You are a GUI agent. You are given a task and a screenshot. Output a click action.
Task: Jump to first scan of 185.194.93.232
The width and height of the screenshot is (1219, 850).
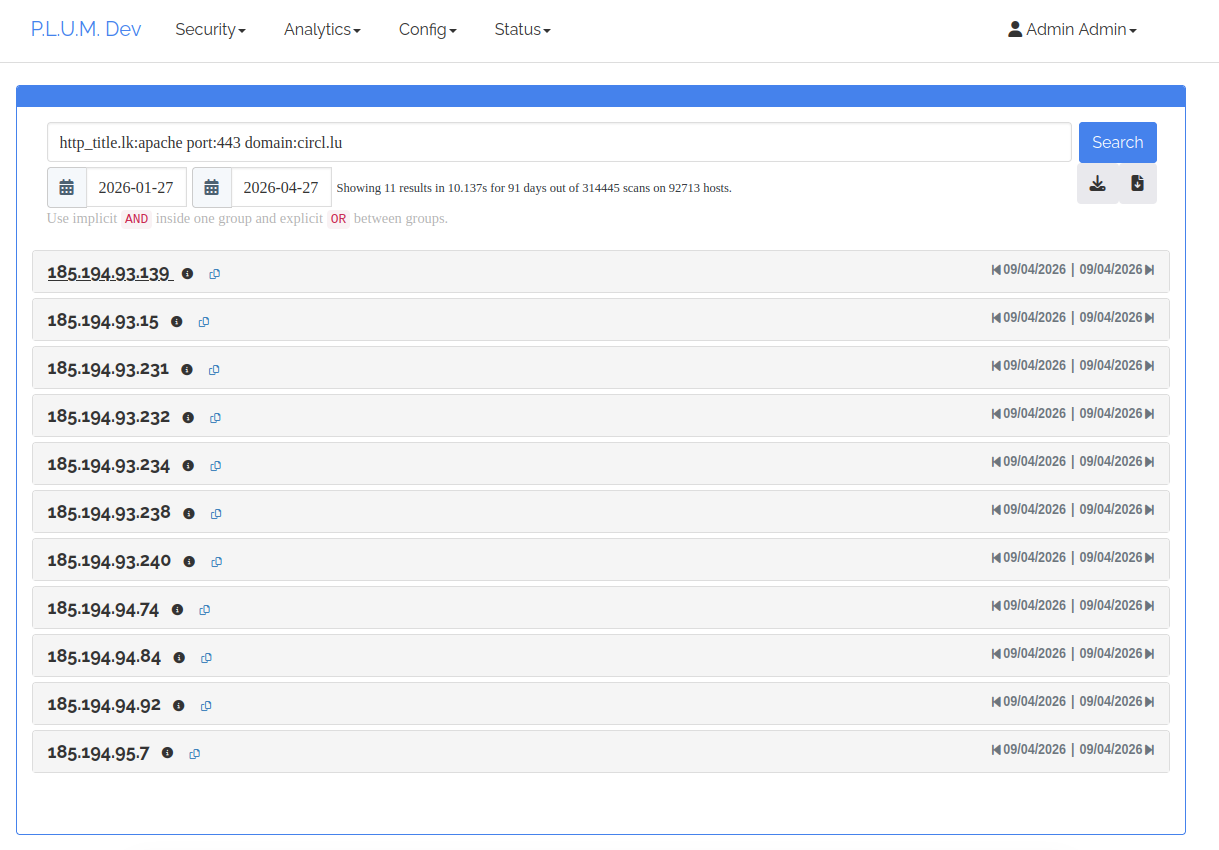click(996, 414)
